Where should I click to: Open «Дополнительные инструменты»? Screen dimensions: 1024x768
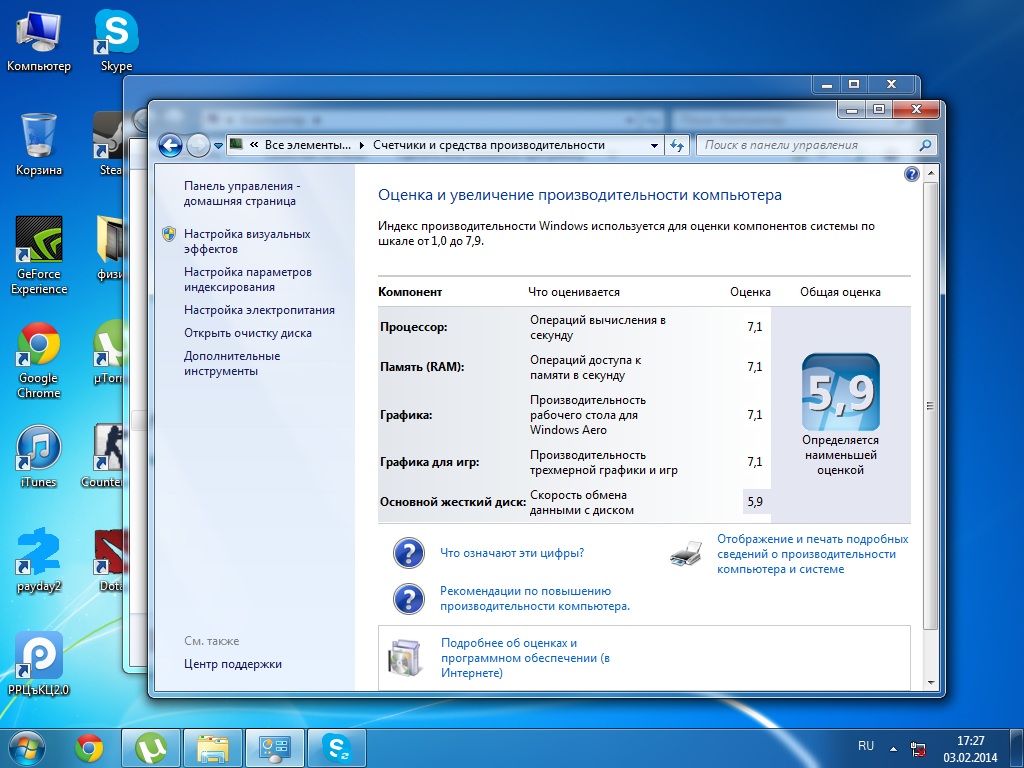click(x=232, y=363)
